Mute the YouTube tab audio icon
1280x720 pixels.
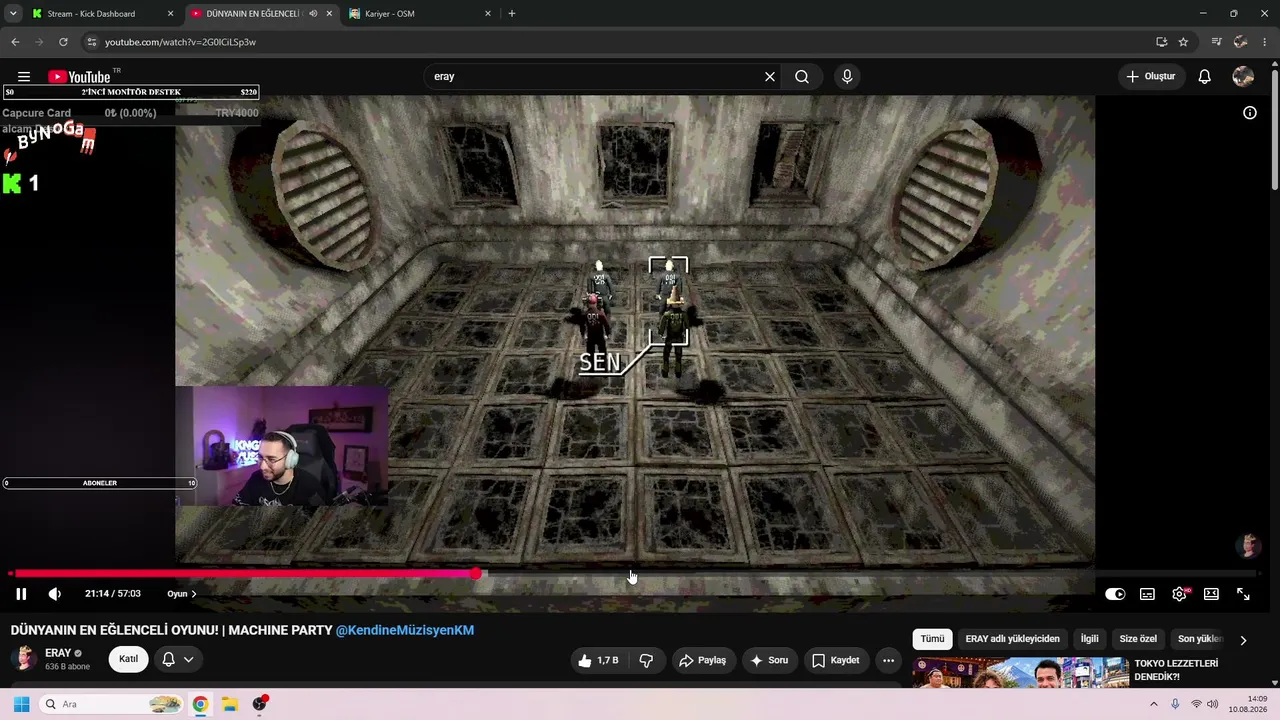coord(313,14)
